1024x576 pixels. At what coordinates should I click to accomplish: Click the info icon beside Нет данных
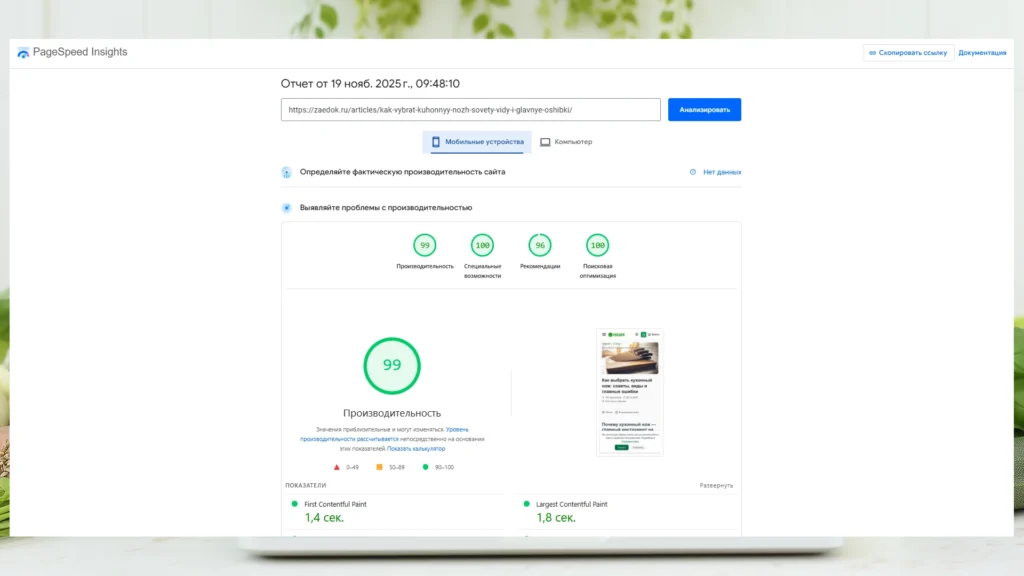tap(691, 171)
